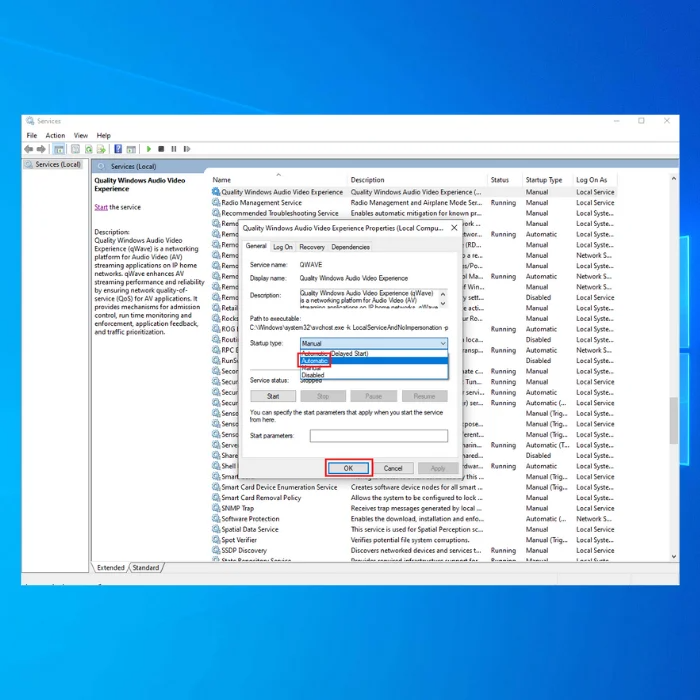This screenshot has height=700, width=700.
Task: Sort by the Status column header
Action: pyautogui.click(x=505, y=180)
